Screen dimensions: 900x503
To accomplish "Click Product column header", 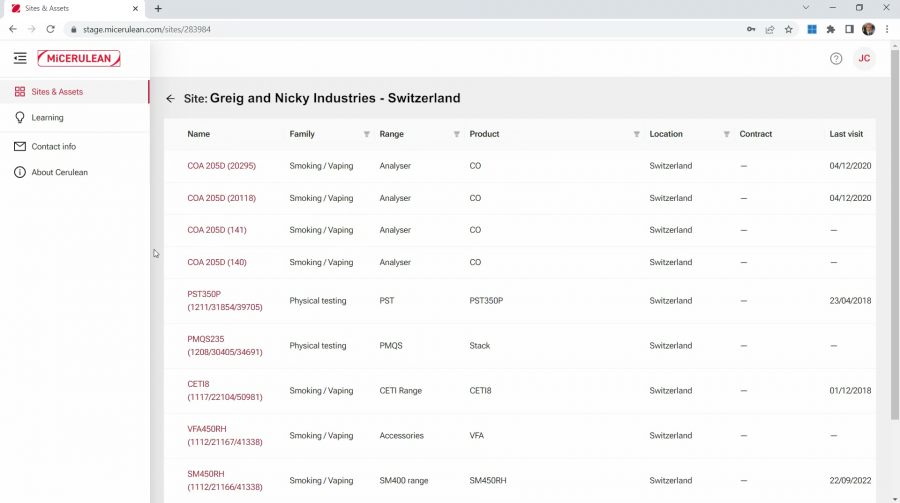I will 484,134.
